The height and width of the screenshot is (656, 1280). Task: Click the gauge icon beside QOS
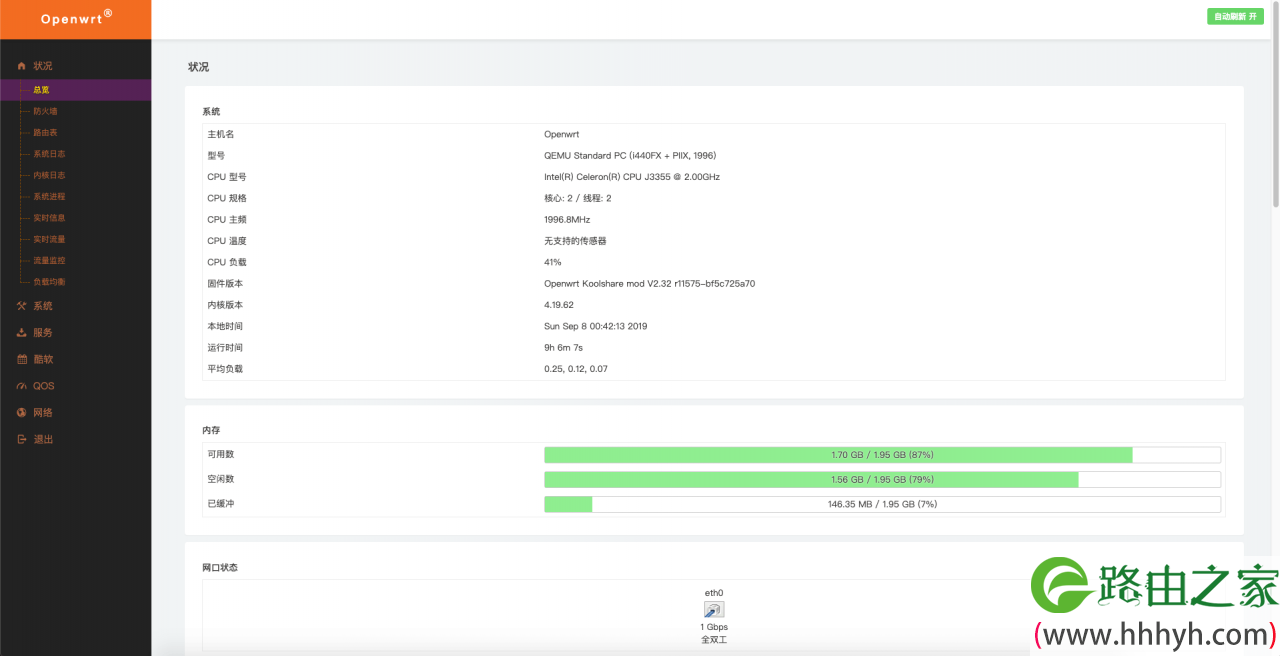pos(21,386)
